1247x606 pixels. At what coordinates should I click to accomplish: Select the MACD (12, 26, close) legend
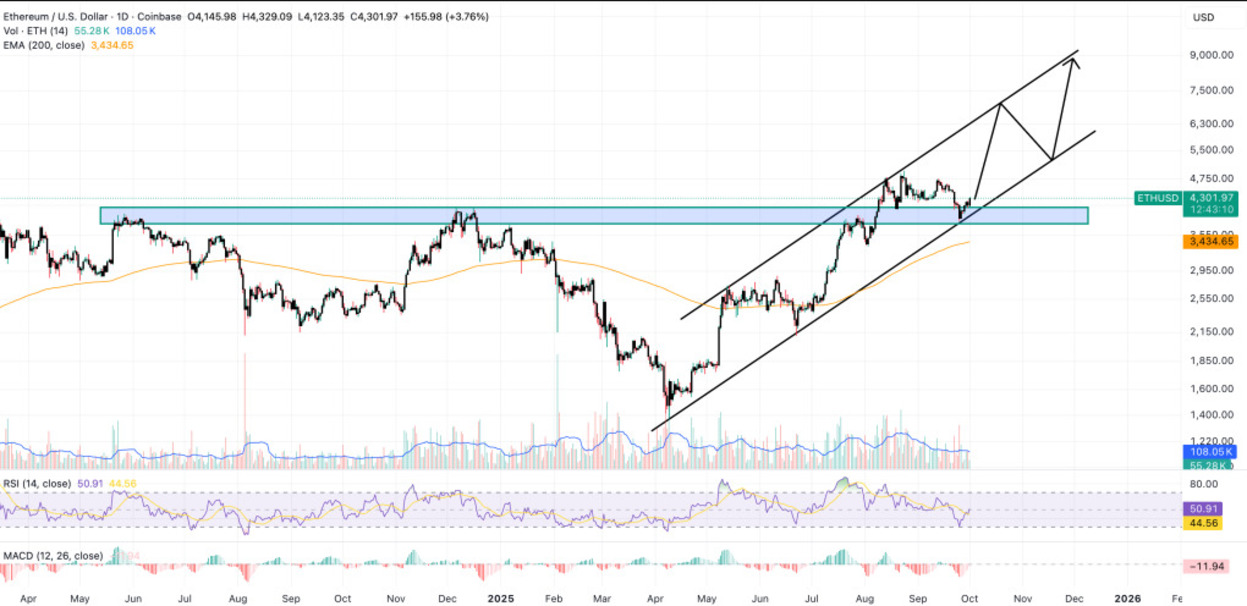tap(52, 556)
